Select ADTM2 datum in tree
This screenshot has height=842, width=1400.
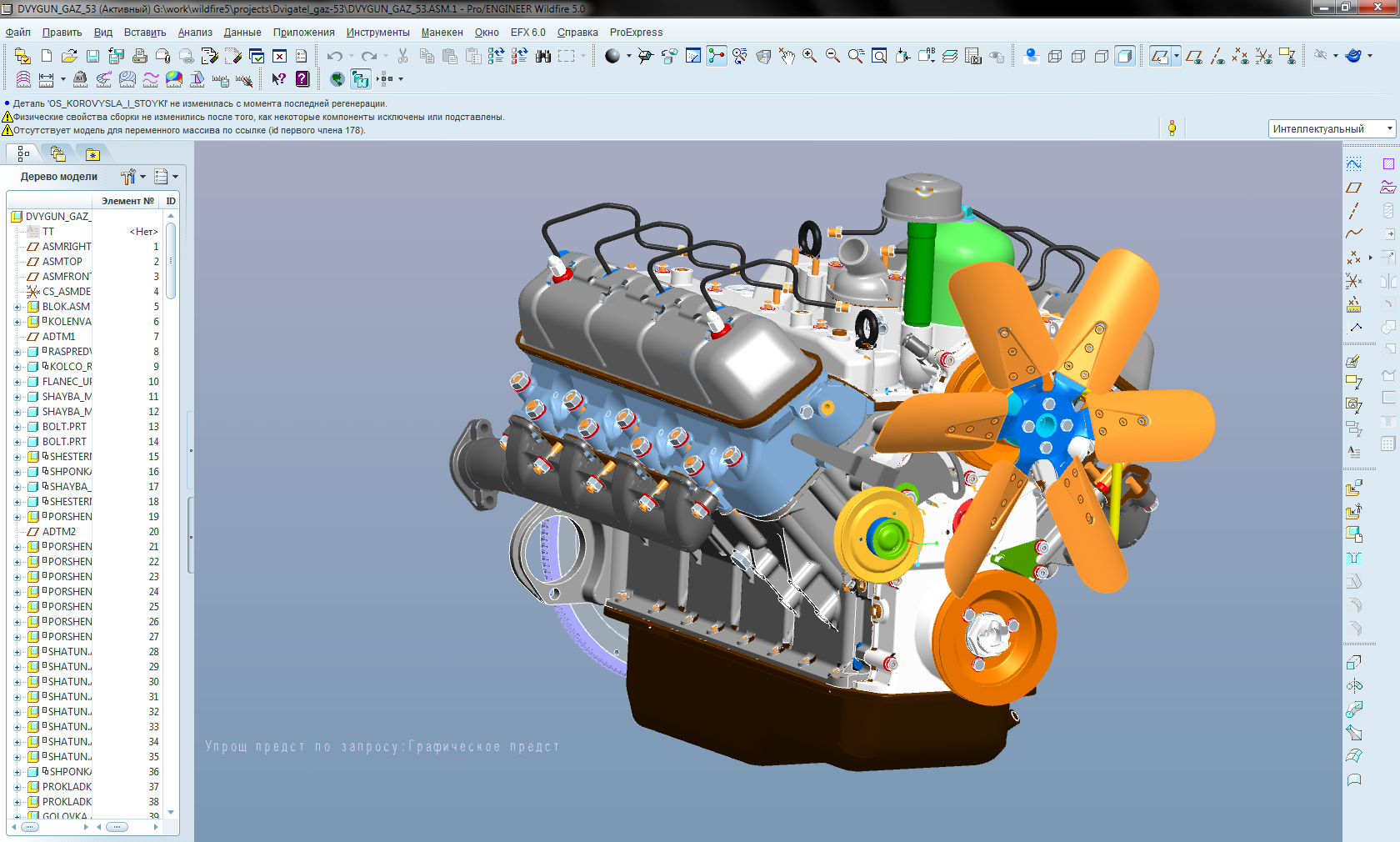59,532
